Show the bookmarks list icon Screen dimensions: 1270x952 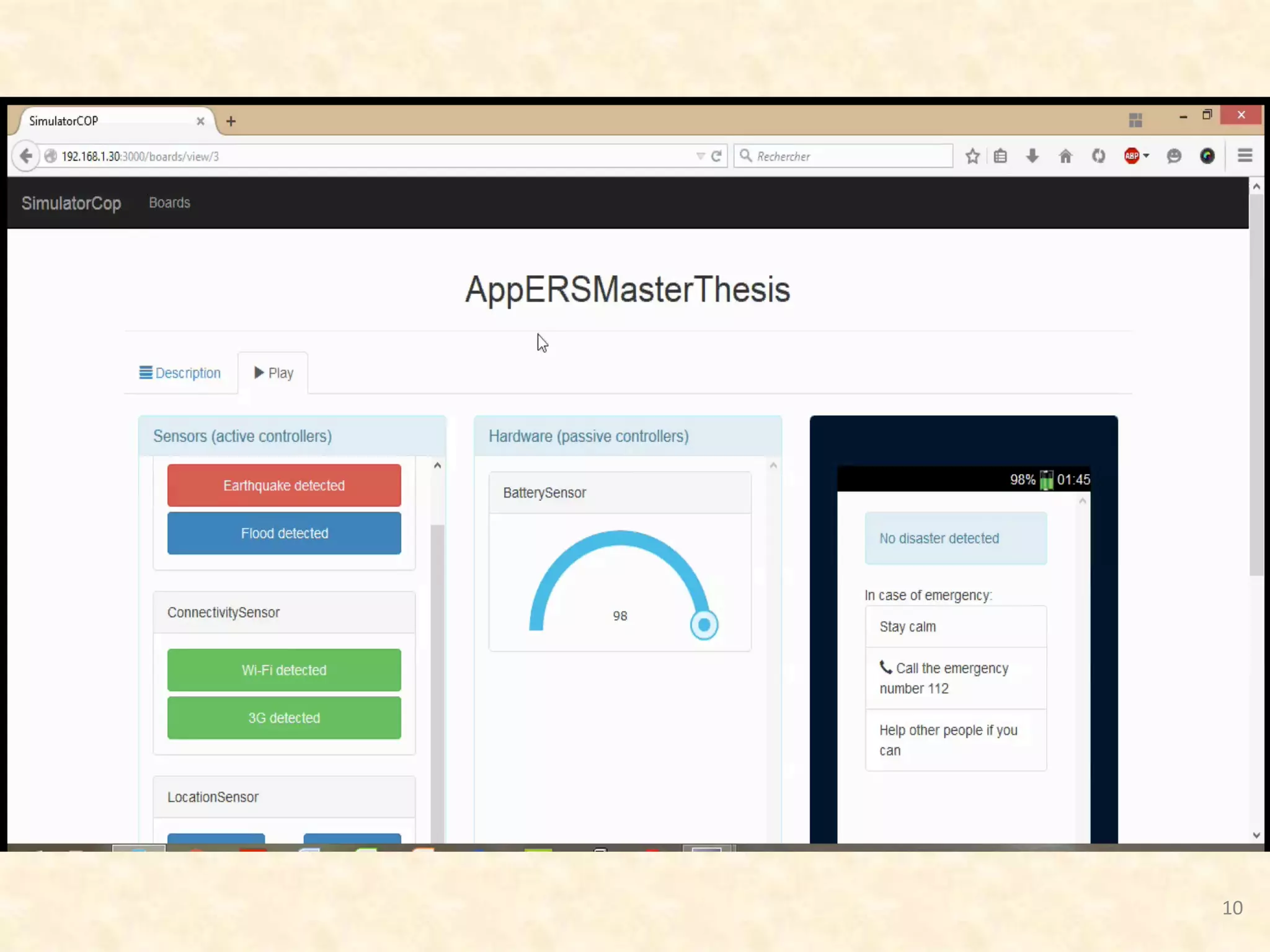(x=1000, y=156)
